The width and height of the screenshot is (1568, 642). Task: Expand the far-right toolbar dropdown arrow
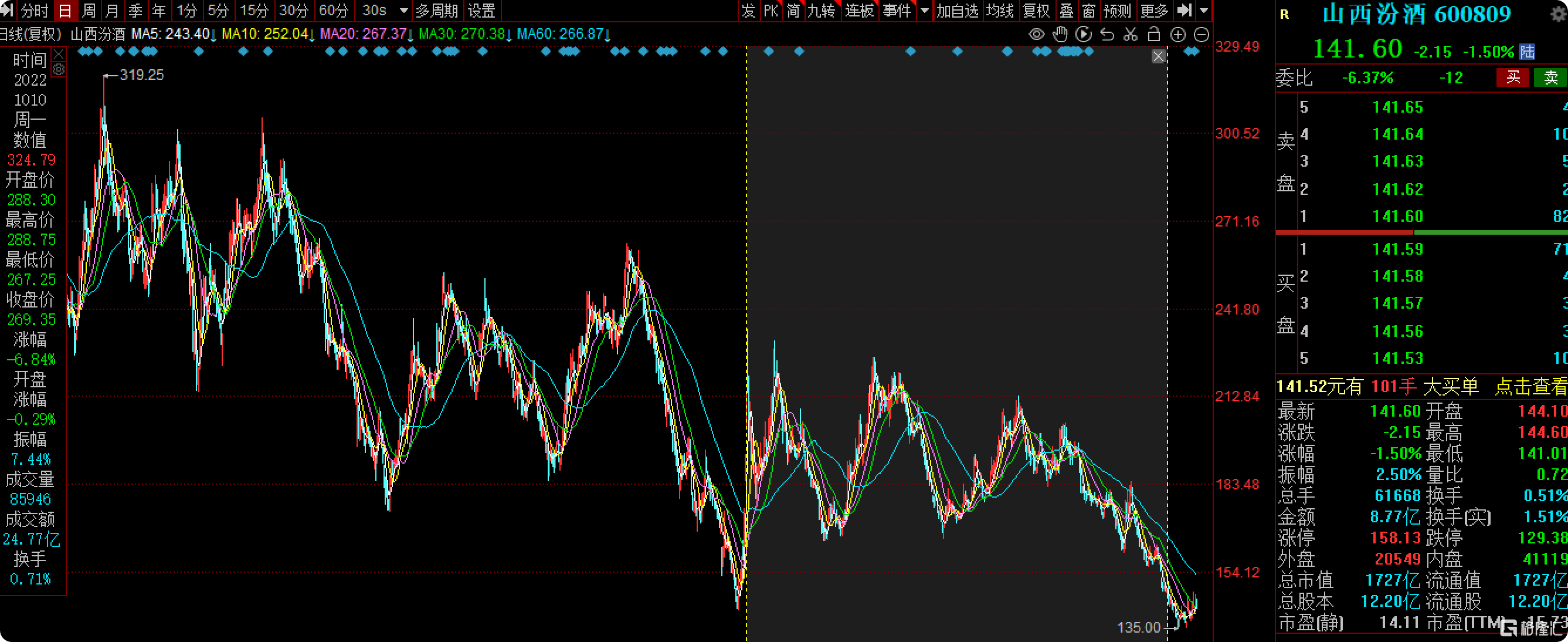tap(1203, 11)
